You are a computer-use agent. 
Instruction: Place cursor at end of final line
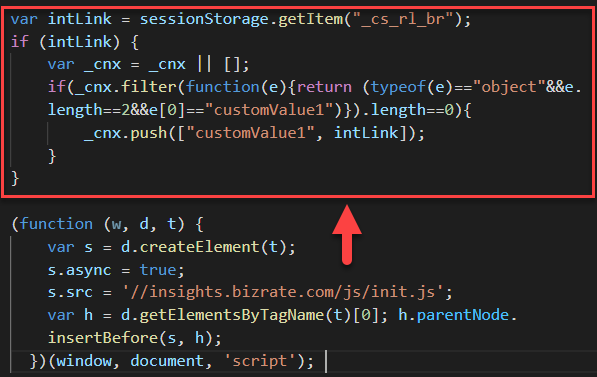pyautogui.click(x=324, y=361)
